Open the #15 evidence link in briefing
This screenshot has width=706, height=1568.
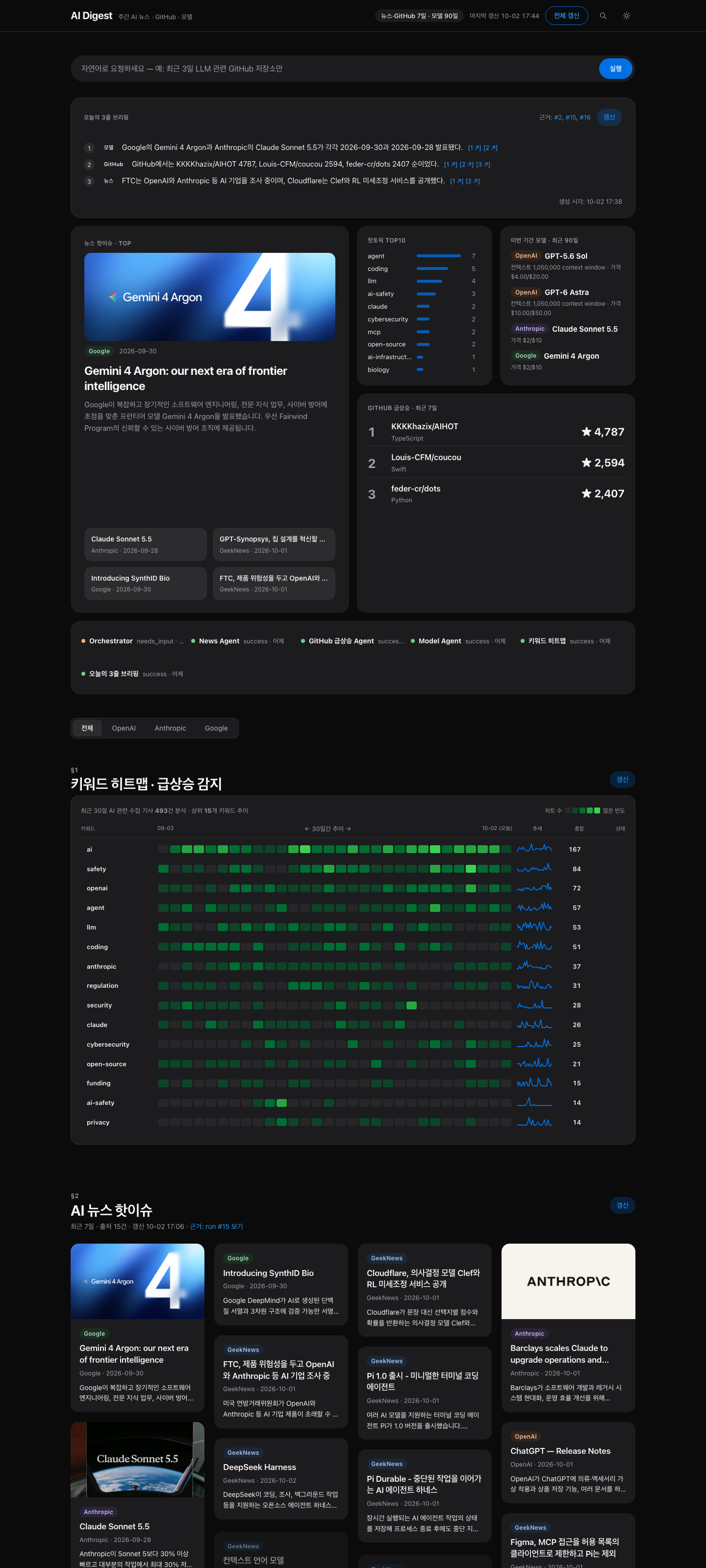pos(570,118)
